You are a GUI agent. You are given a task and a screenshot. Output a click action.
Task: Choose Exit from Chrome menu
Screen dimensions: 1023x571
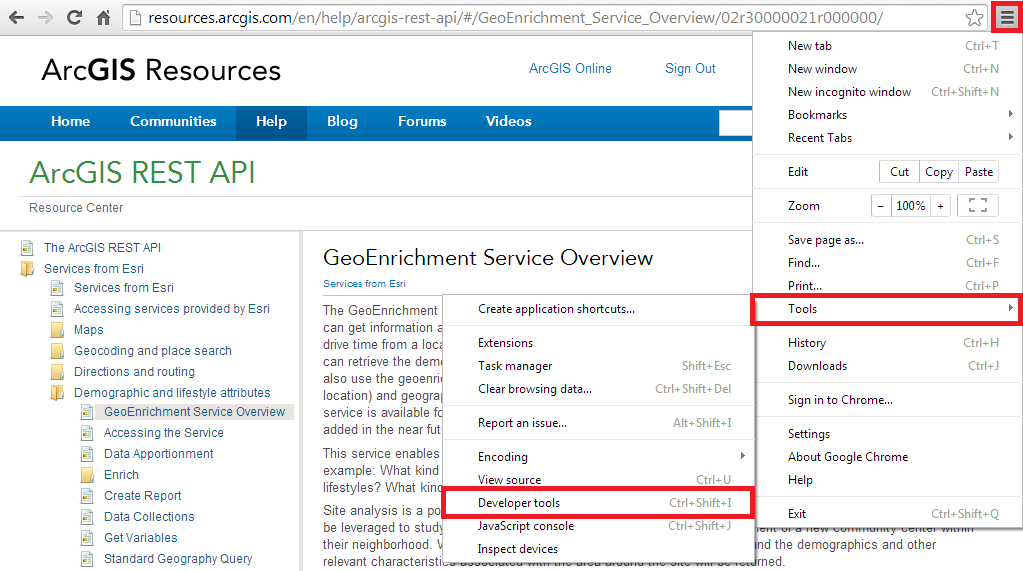(x=887, y=514)
